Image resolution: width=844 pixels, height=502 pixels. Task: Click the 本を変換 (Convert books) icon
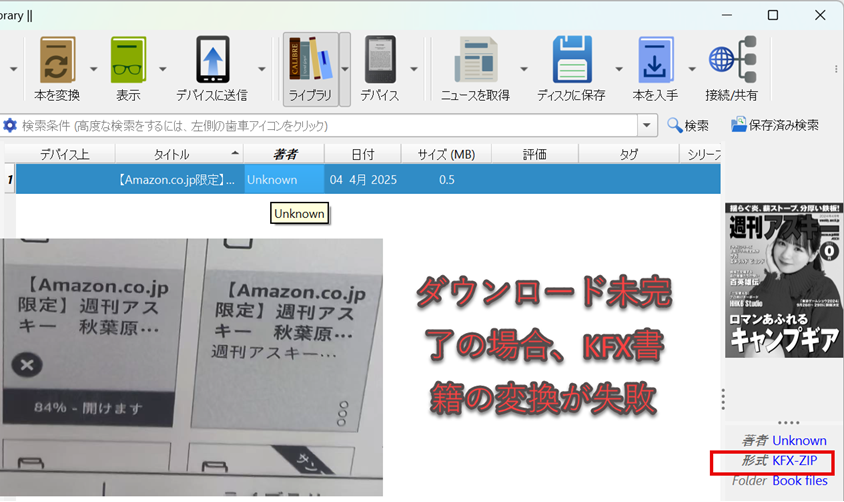[x=57, y=60]
